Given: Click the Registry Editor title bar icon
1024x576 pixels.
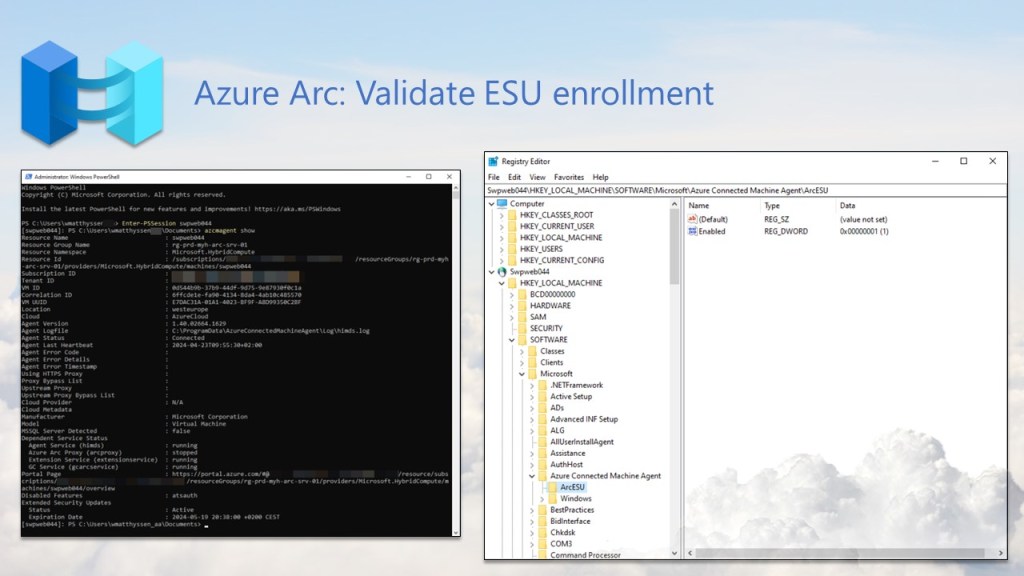Looking at the screenshot, I should coord(493,161).
